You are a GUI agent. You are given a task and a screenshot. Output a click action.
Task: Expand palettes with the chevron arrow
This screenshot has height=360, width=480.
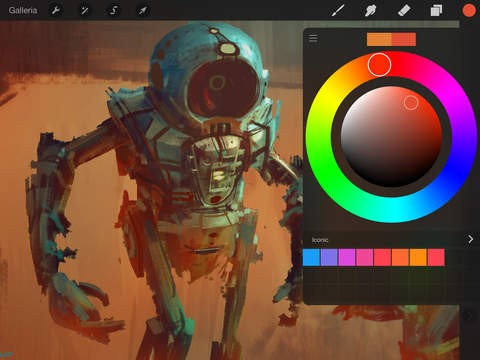coord(470,239)
